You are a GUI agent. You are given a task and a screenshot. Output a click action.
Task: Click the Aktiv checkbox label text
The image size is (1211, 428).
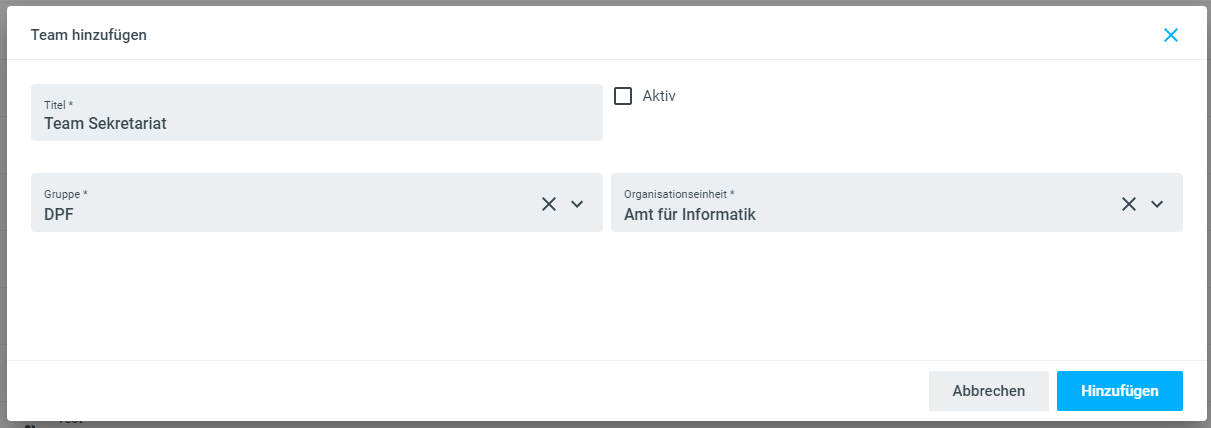pyautogui.click(x=659, y=96)
